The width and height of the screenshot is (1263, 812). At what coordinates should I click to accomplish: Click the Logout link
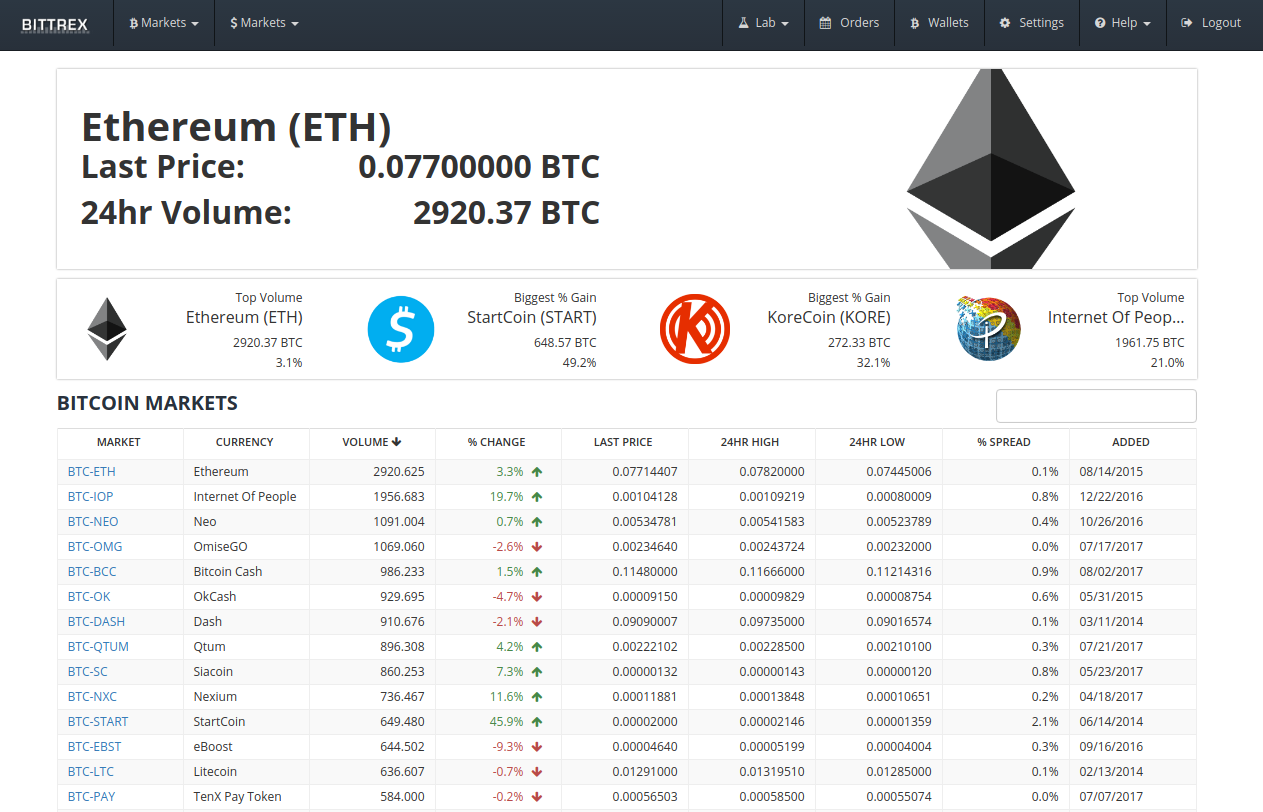(1211, 23)
